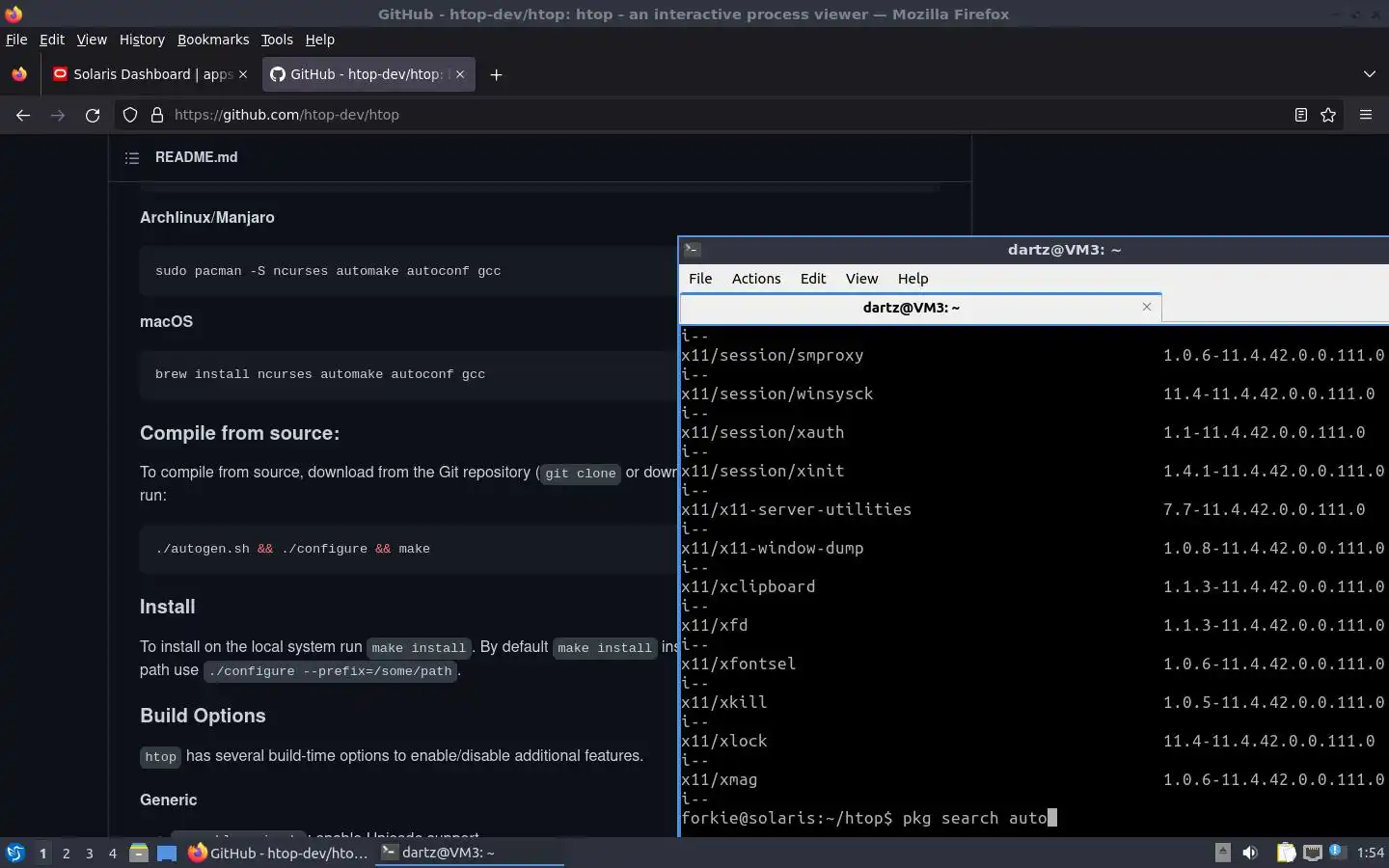Open Firefox Edit menu
1389x868 pixels.
click(x=51, y=40)
